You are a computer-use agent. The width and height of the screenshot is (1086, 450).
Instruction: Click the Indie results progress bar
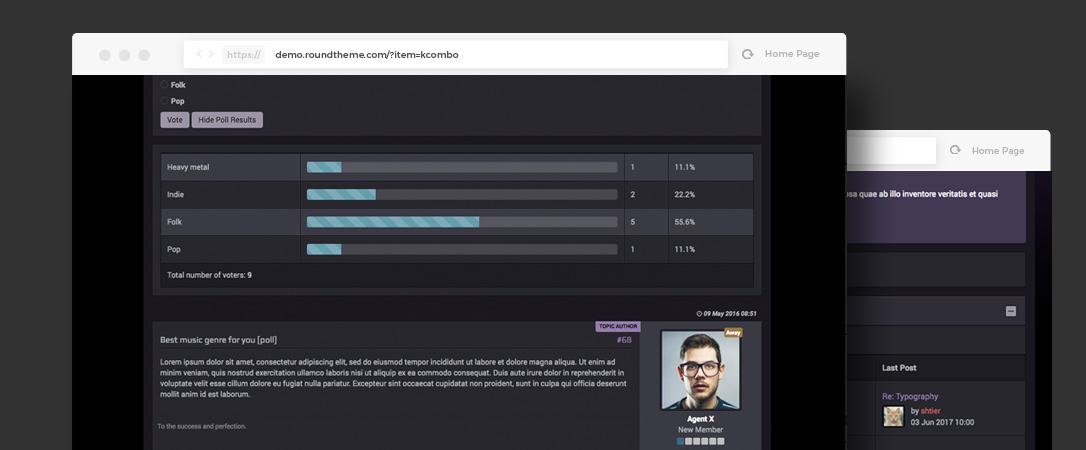pos(462,195)
